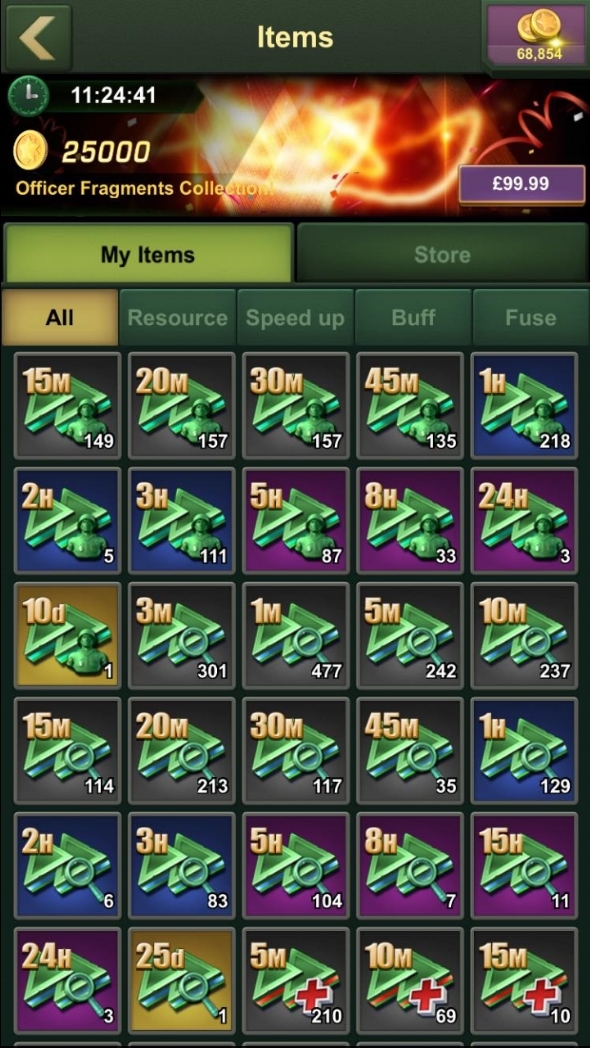Select the 2H research speedup item

click(x=67, y=866)
